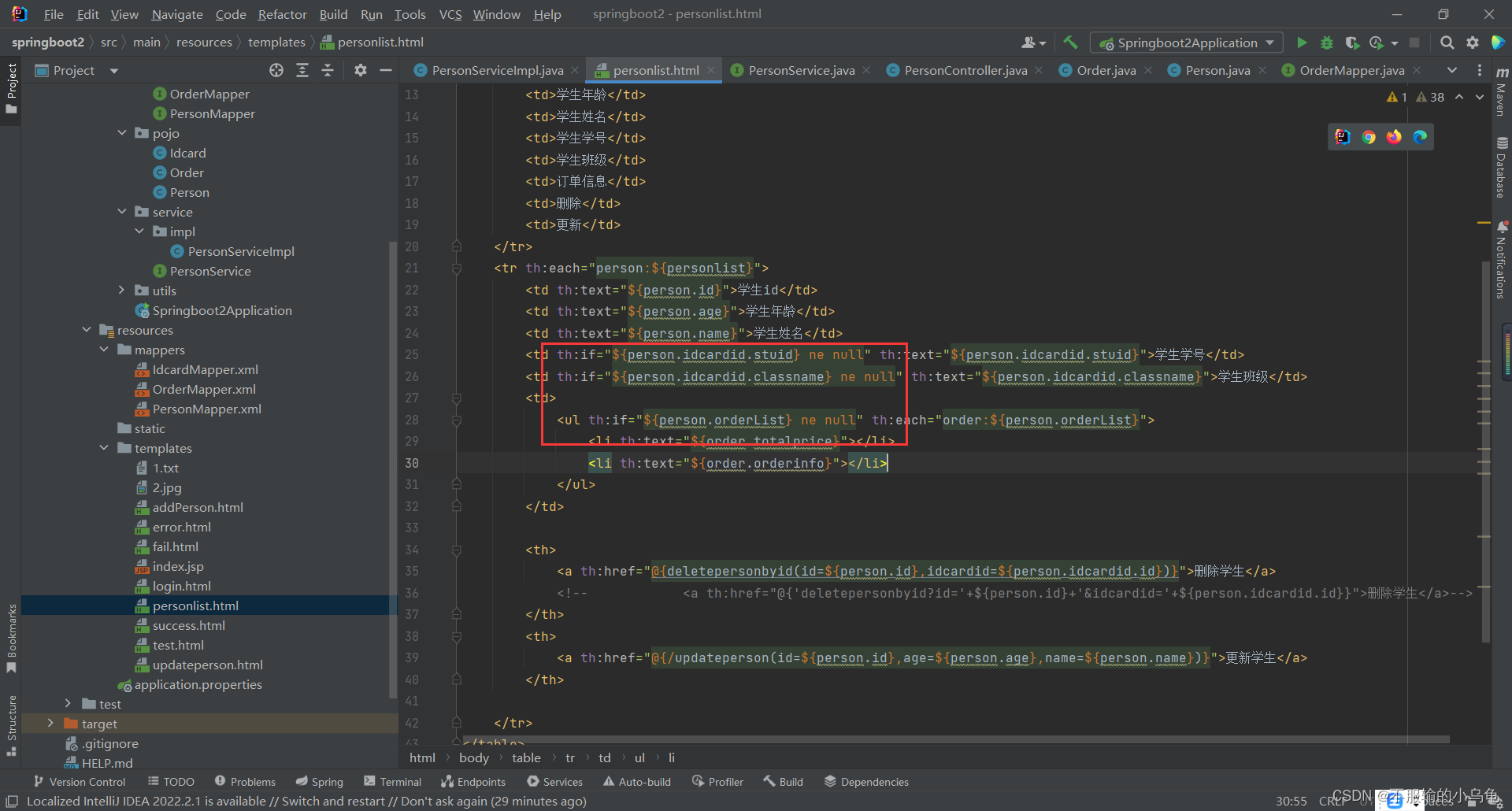Open PersonMapper.xml in project tree
1512x811 pixels.
pos(206,409)
